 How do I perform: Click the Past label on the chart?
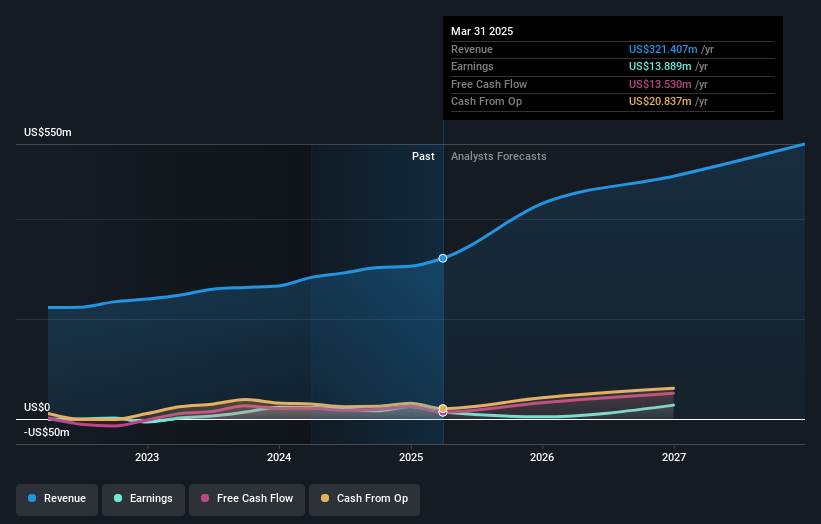coord(423,156)
